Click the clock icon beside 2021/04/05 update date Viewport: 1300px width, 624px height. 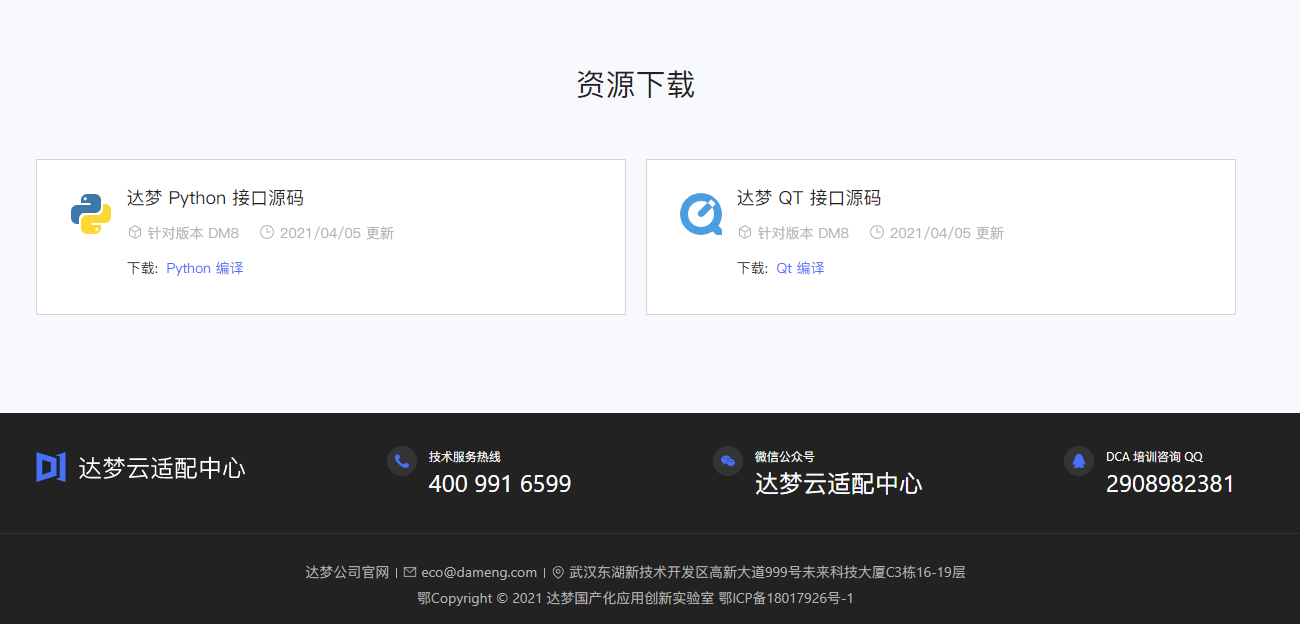click(x=266, y=232)
